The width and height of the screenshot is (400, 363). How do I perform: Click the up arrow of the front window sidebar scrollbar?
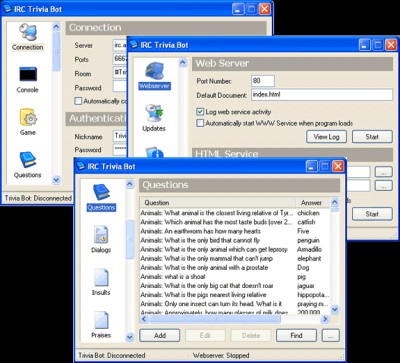130,184
